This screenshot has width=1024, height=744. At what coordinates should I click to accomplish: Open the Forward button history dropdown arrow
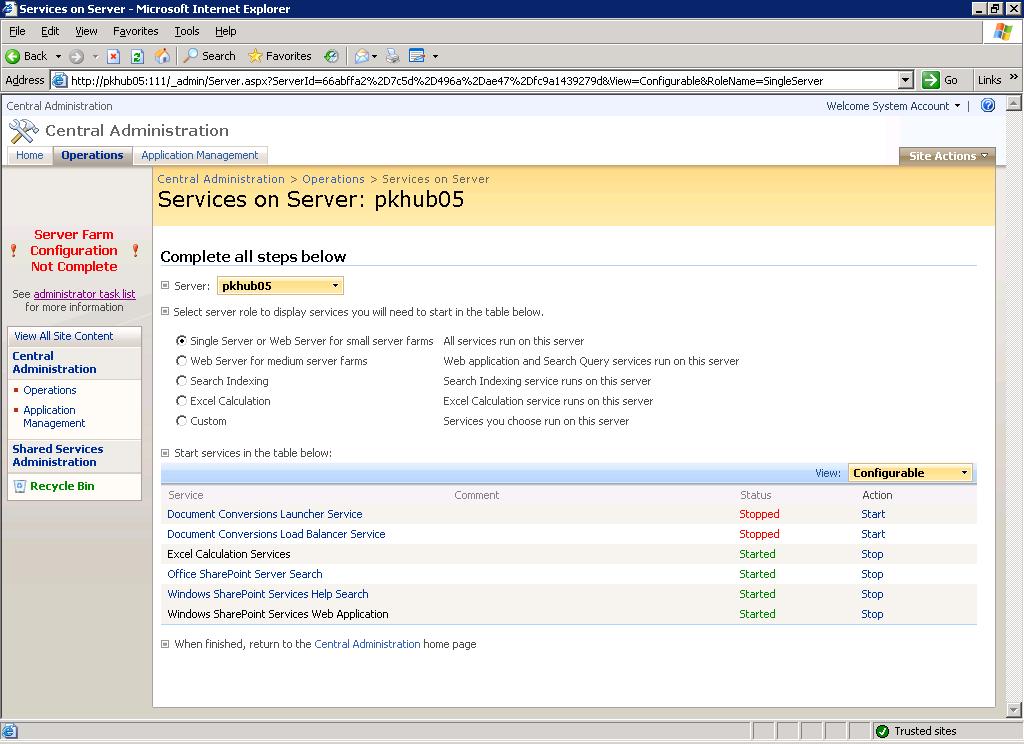[95, 56]
